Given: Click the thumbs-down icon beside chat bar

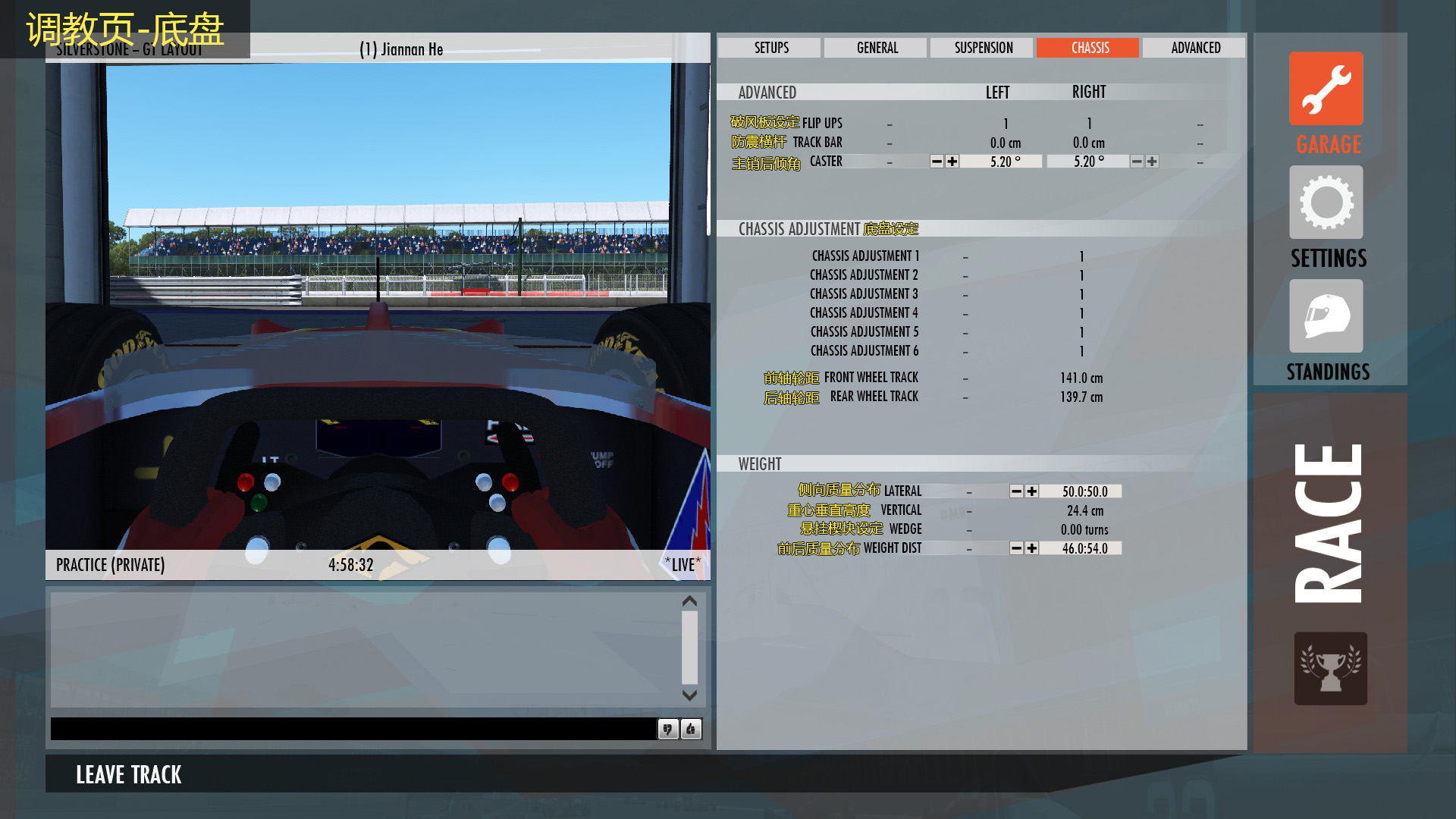Looking at the screenshot, I should click(x=667, y=730).
